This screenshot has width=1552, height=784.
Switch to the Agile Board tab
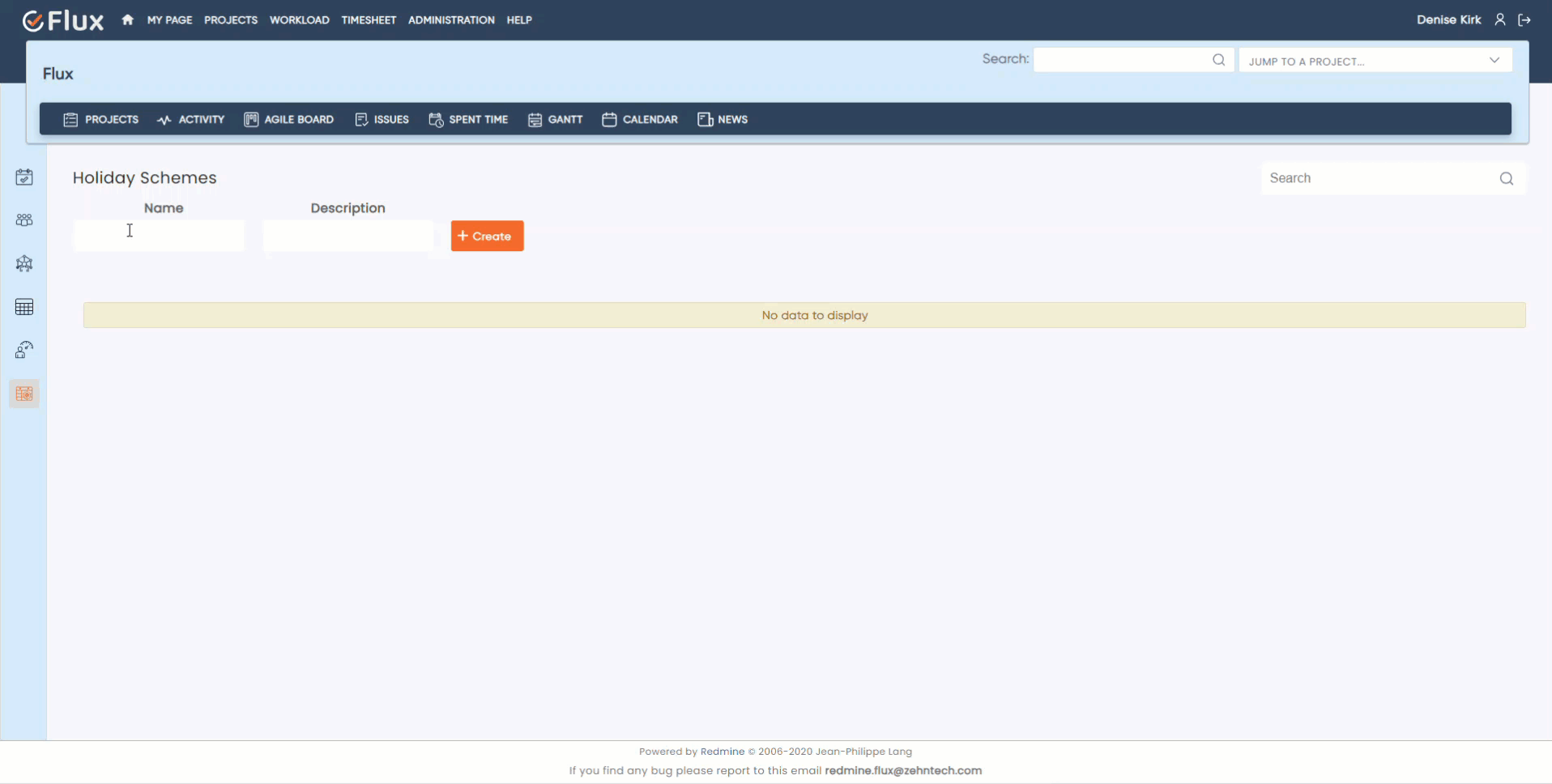point(289,120)
